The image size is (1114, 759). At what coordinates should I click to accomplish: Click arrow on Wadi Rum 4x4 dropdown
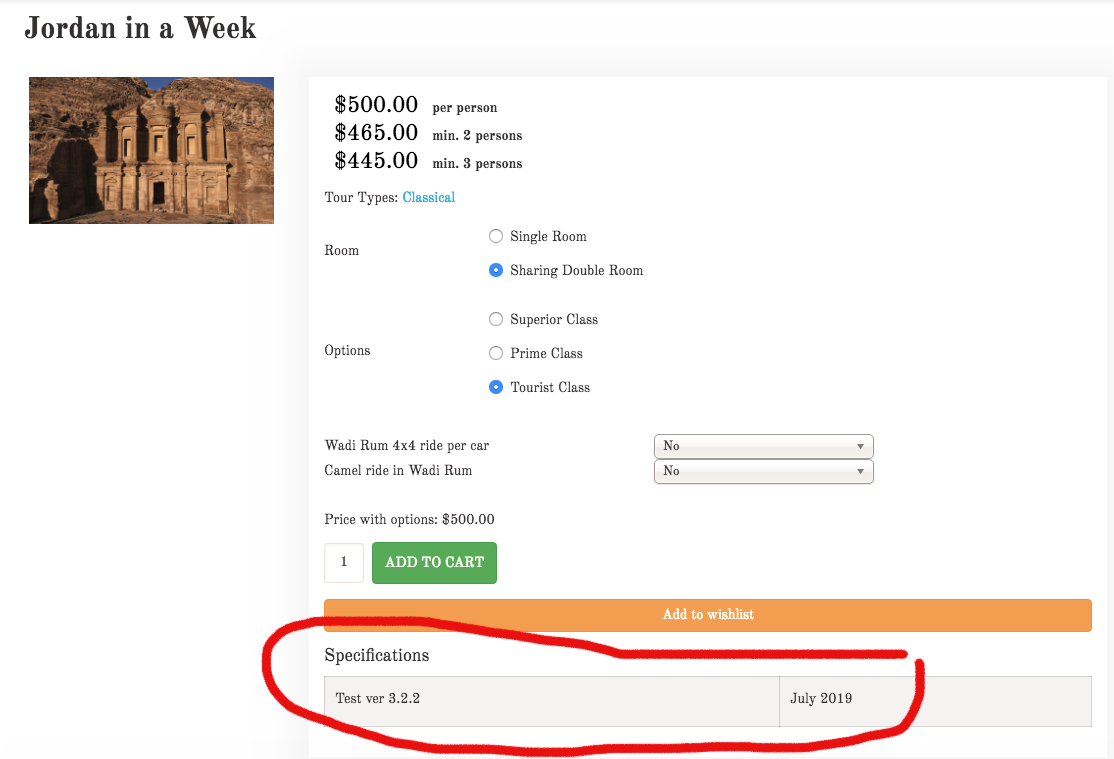(860, 446)
